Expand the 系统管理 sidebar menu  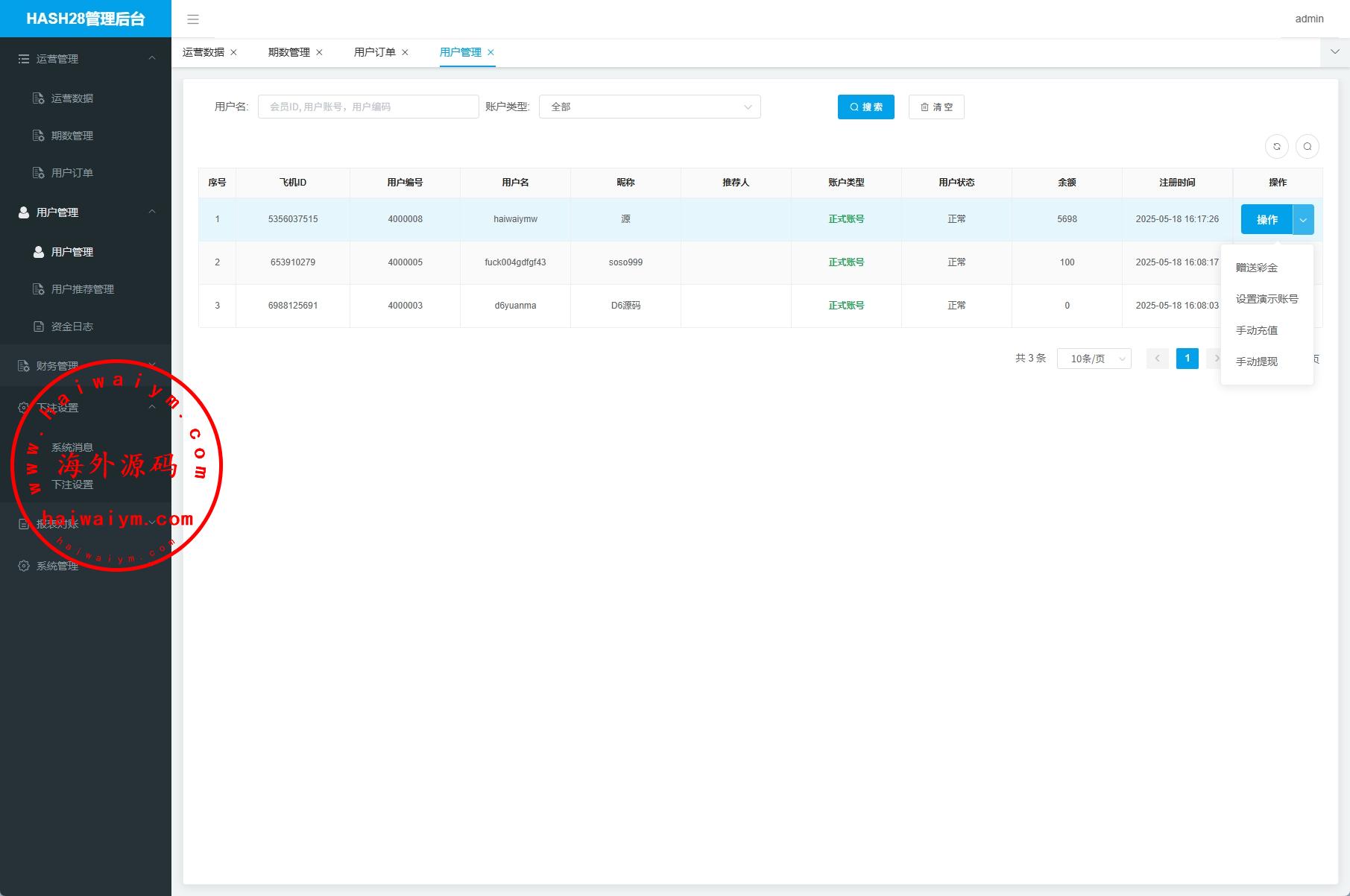[57, 566]
